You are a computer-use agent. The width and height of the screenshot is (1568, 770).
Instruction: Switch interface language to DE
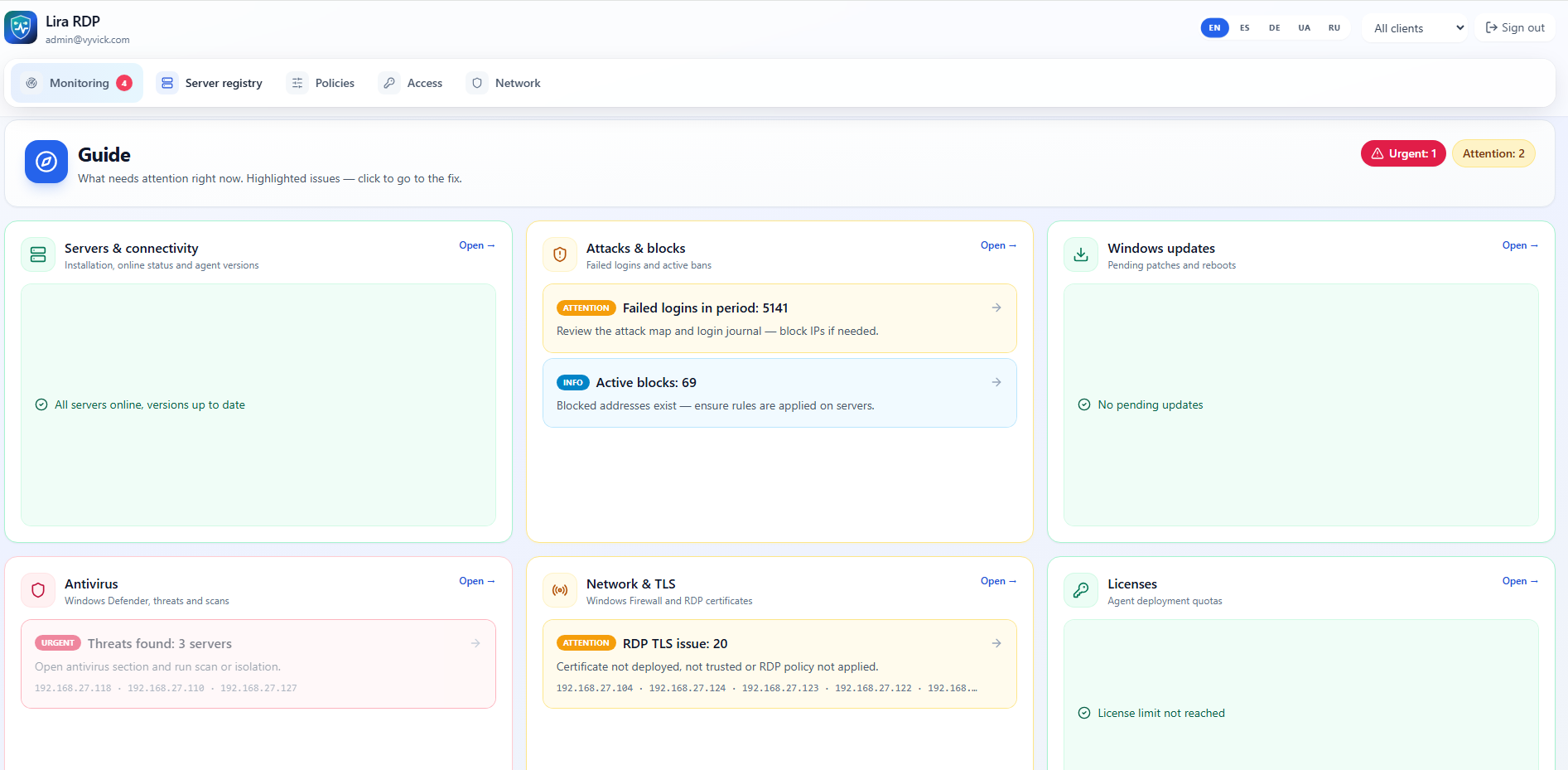point(1274,27)
